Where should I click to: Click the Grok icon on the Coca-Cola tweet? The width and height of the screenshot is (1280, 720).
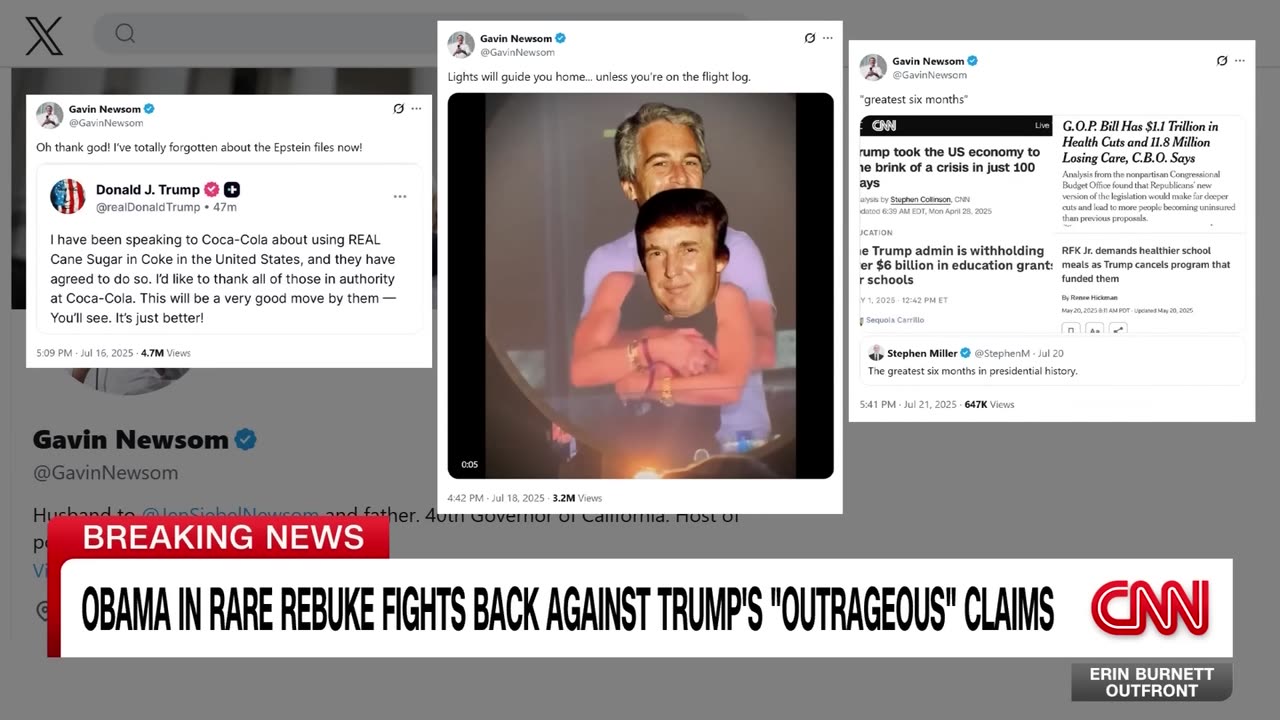(398, 108)
